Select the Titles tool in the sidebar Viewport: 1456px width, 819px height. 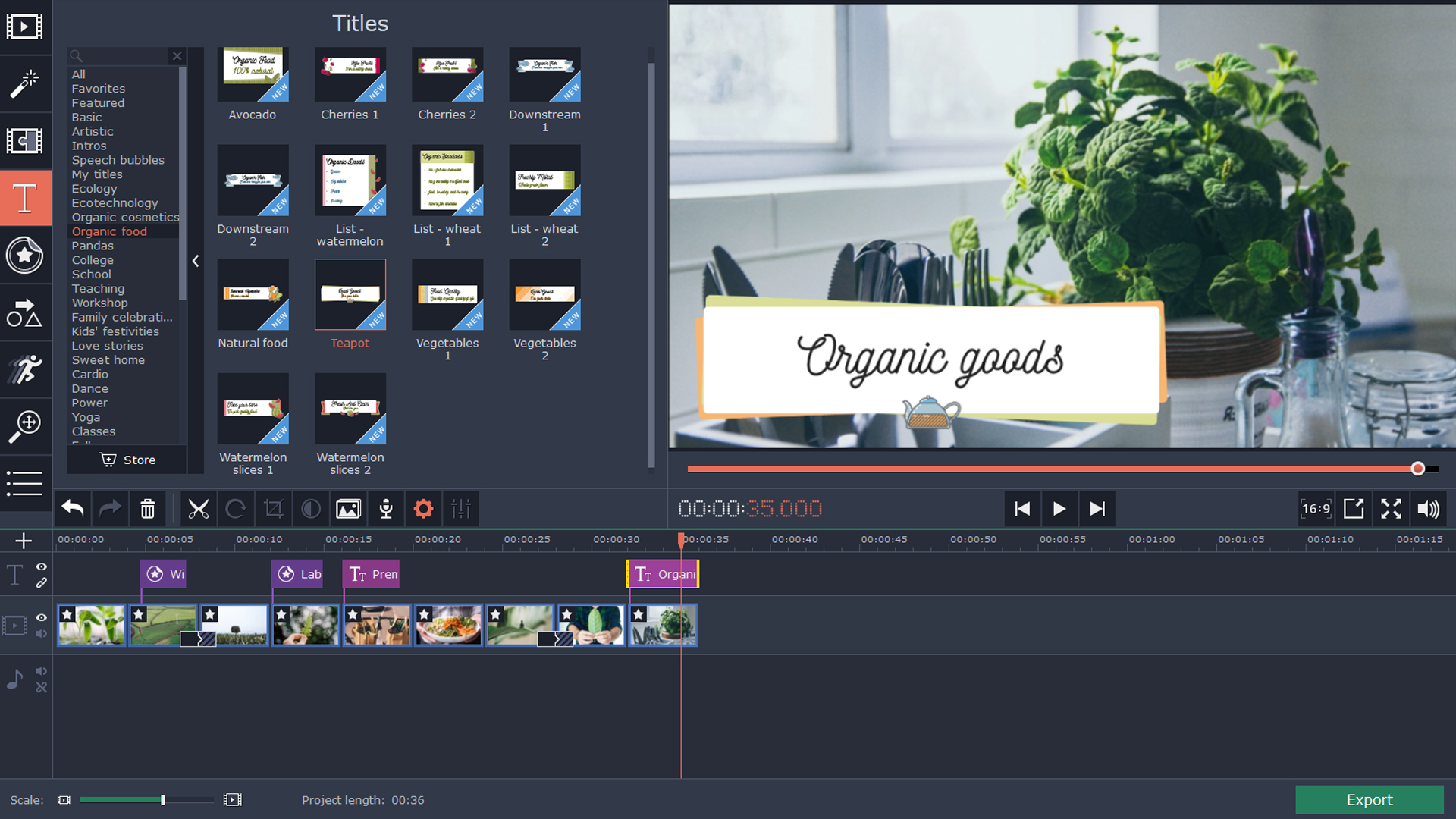tap(25, 198)
